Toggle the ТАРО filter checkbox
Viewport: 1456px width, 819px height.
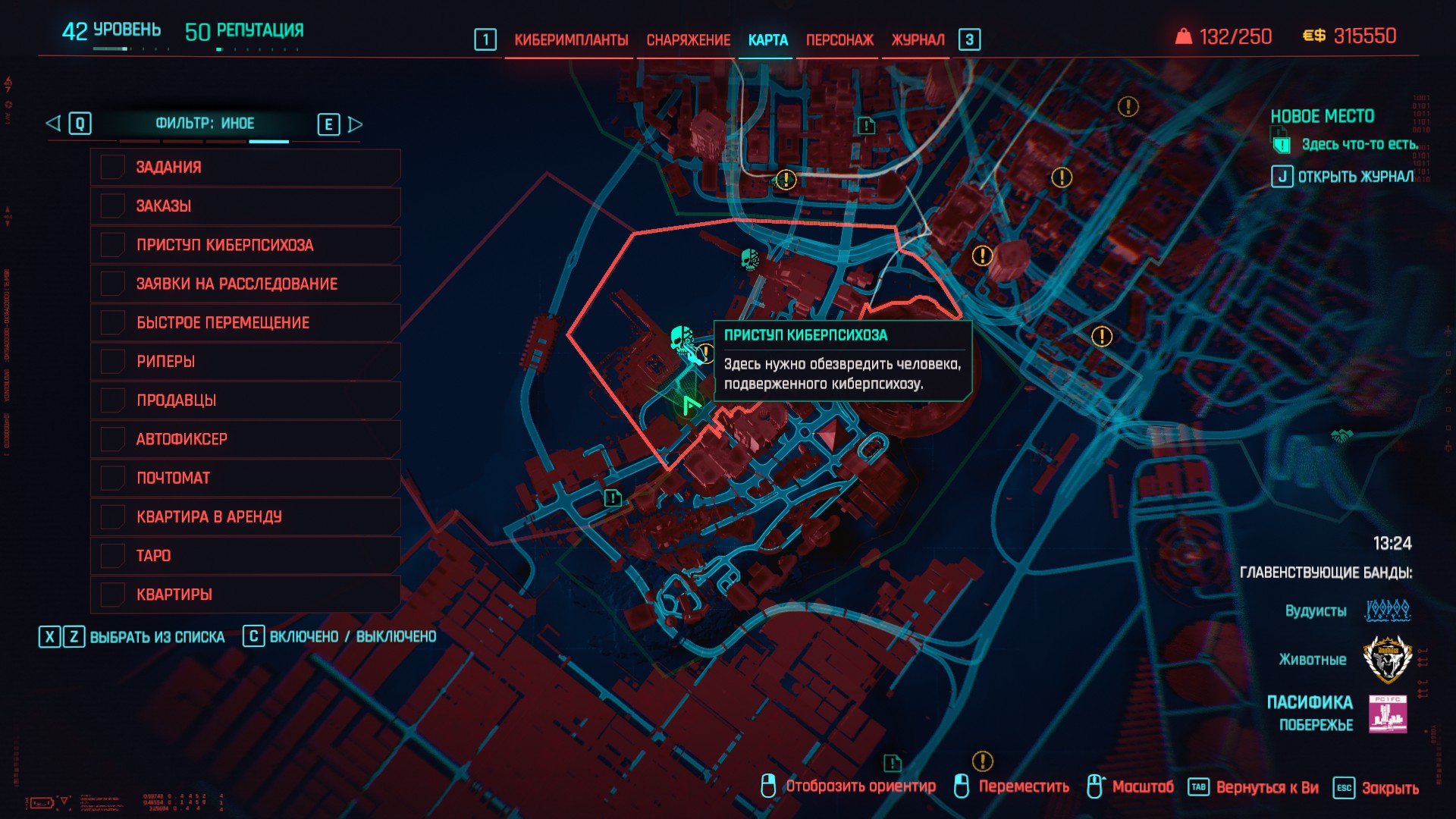click(112, 555)
